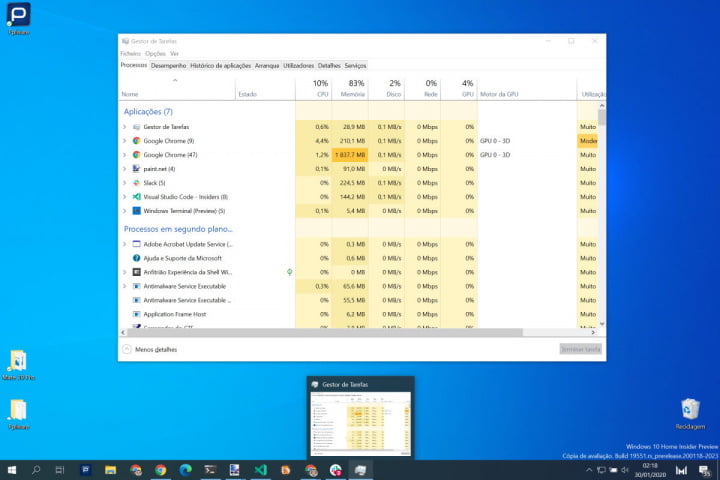This screenshot has width=720, height=480.
Task: Select the 1 837,7 MB memory cell
Action: pyautogui.click(x=350, y=155)
